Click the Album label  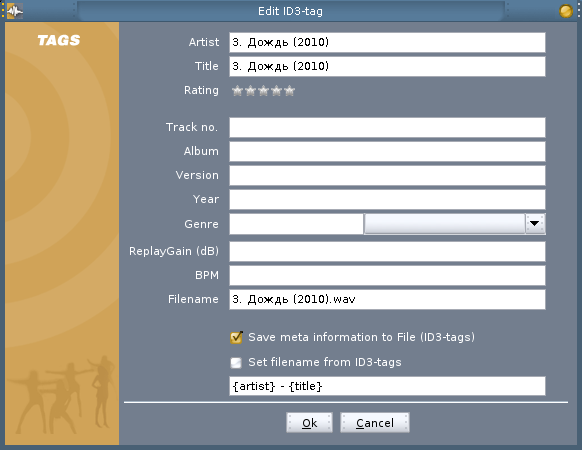[201, 151]
